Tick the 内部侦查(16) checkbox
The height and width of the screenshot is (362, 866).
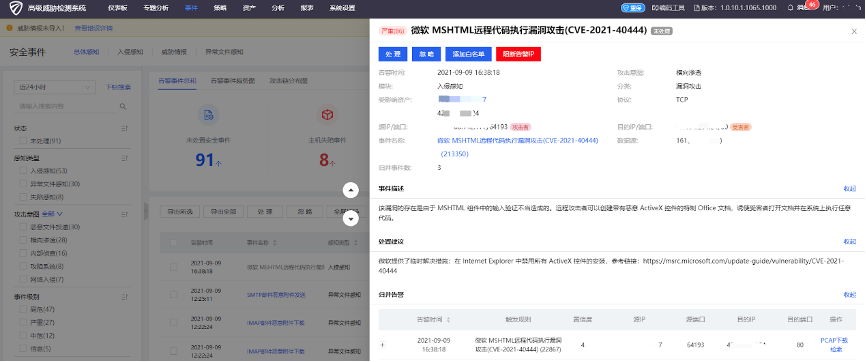23,253
